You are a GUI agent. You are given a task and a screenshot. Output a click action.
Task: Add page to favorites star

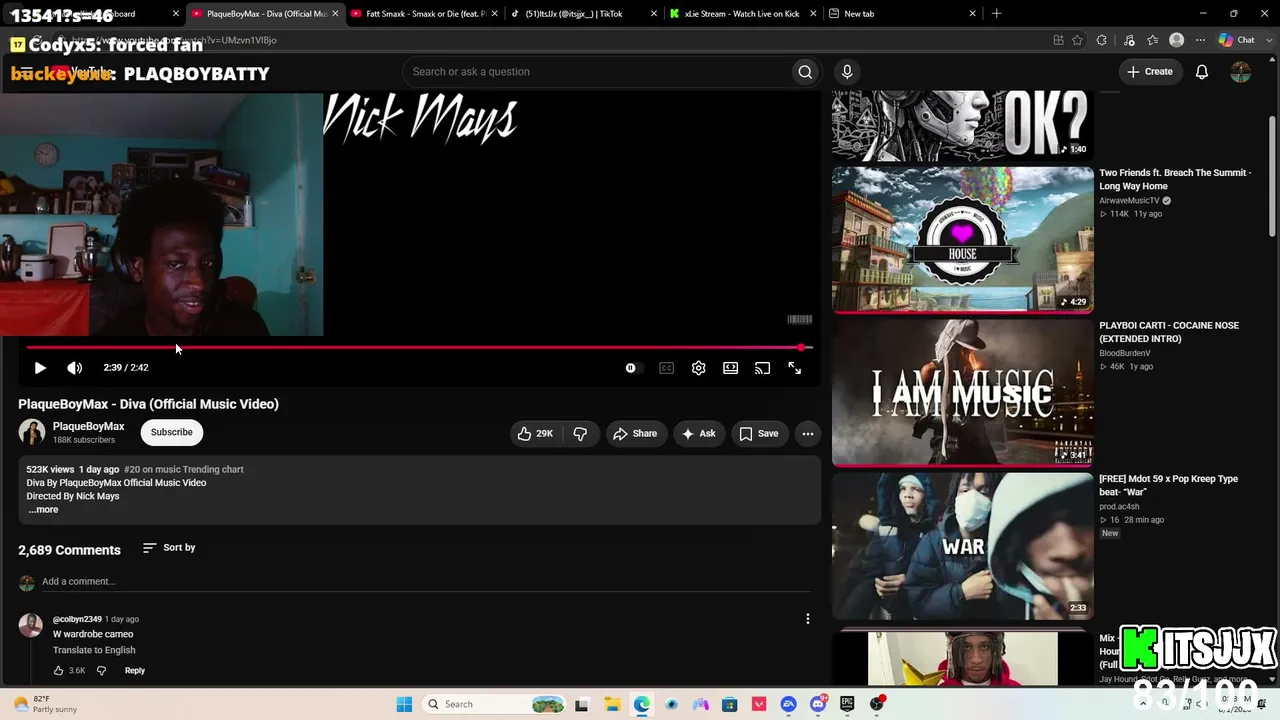pyautogui.click(x=1077, y=40)
